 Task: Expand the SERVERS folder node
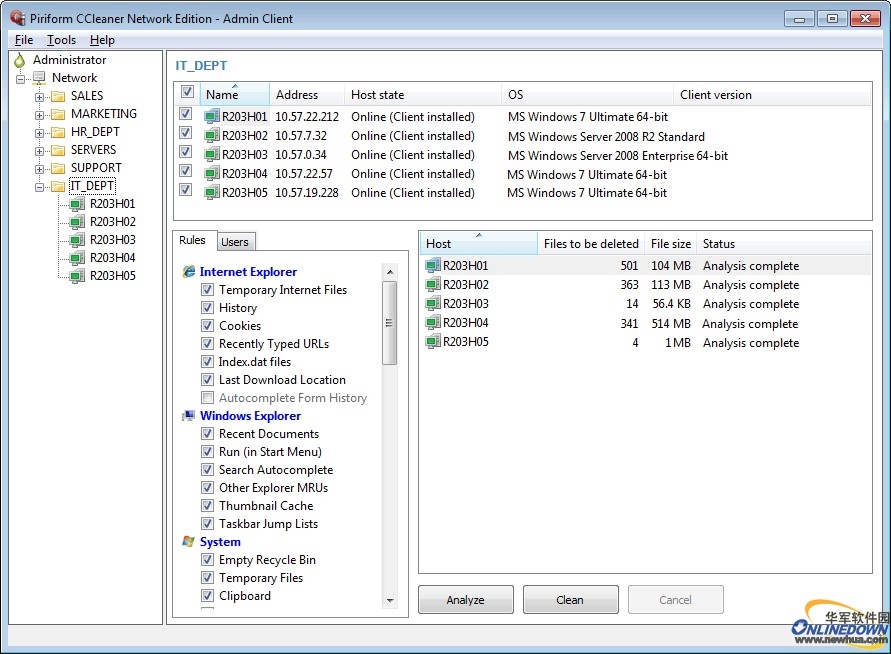40,150
